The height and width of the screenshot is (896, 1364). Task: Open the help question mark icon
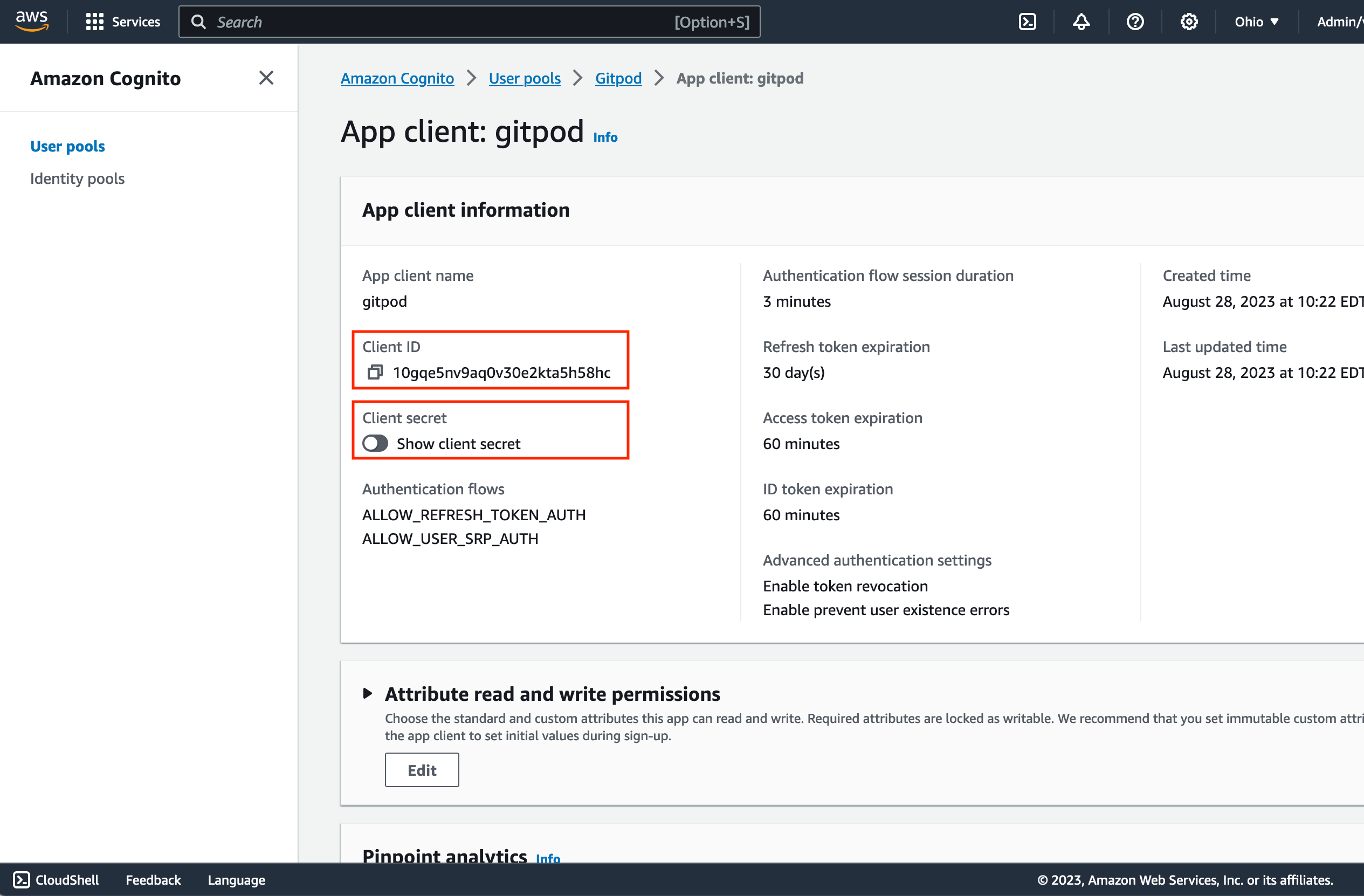[1135, 22]
